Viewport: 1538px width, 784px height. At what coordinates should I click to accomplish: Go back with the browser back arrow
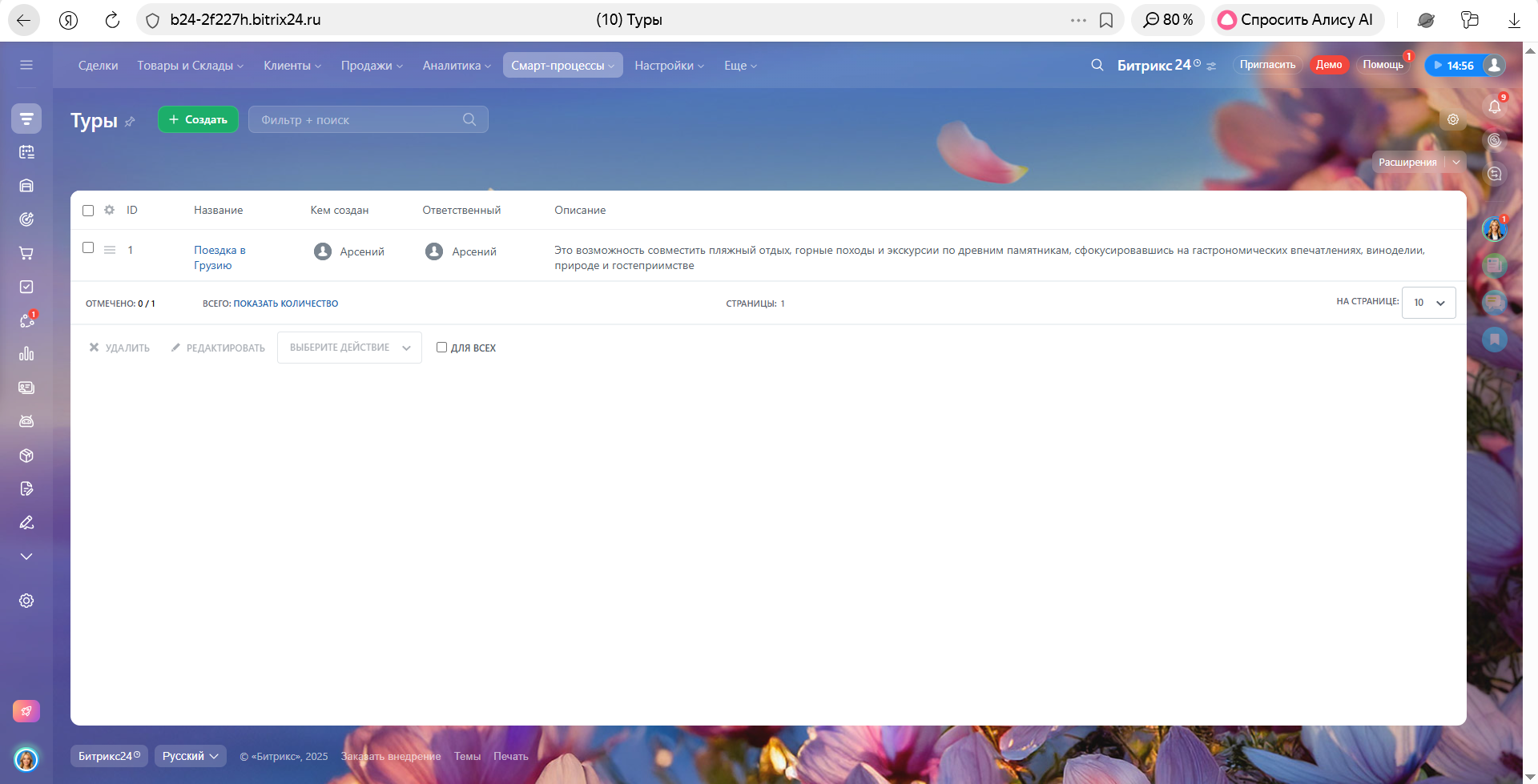(x=24, y=20)
